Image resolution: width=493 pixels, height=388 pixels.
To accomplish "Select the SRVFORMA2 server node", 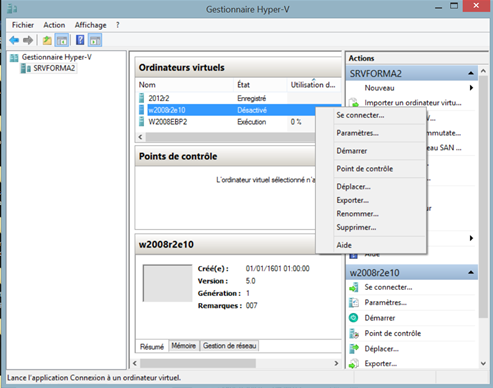I will click(x=54, y=68).
